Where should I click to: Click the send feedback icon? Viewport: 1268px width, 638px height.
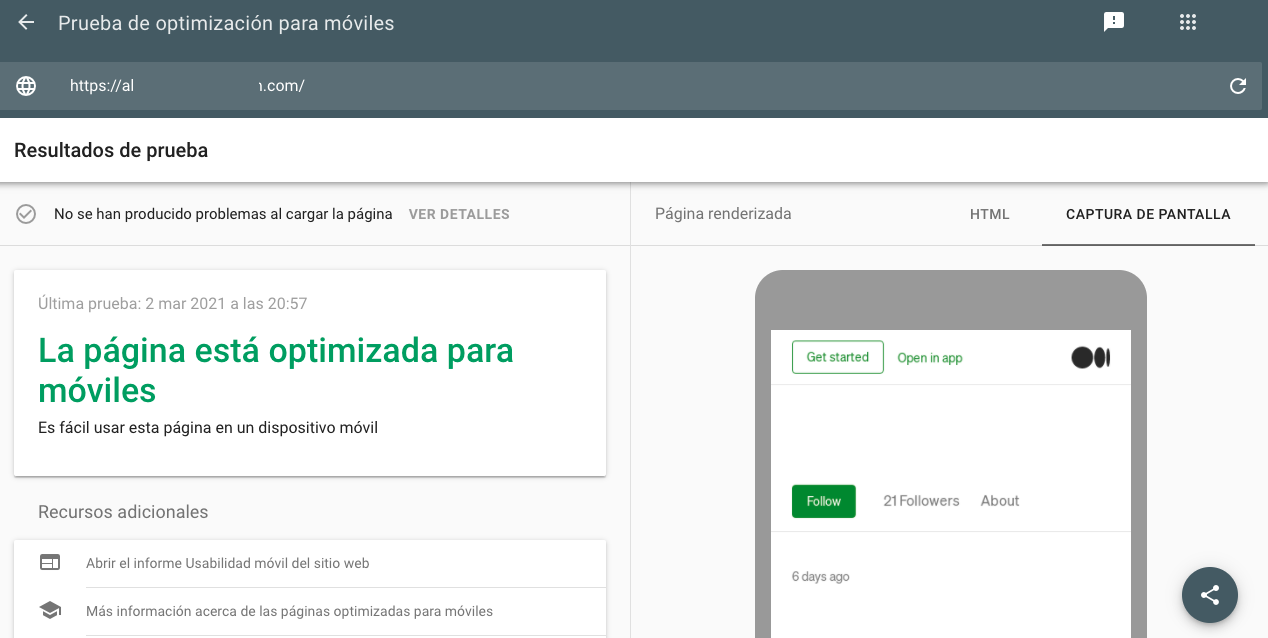(x=1113, y=22)
